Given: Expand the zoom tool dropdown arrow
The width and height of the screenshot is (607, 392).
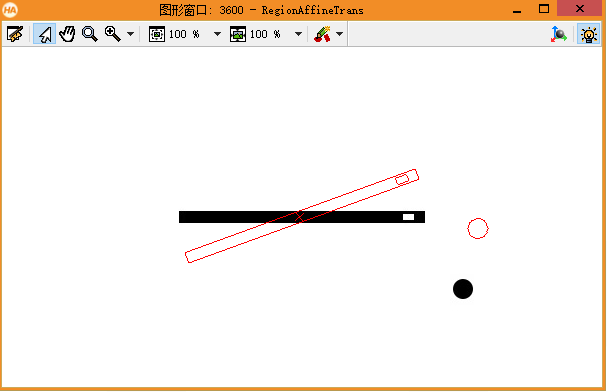Looking at the screenshot, I should pyautogui.click(x=131, y=34).
